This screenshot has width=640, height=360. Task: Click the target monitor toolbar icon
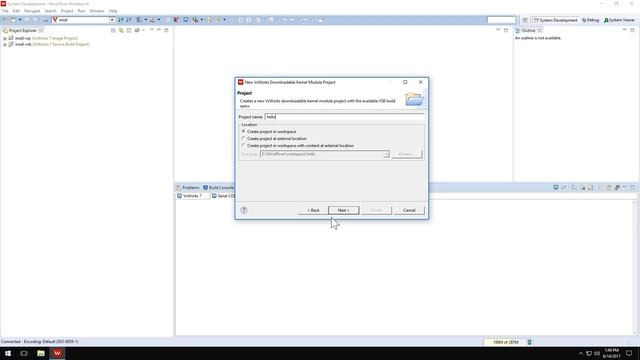coord(186,20)
